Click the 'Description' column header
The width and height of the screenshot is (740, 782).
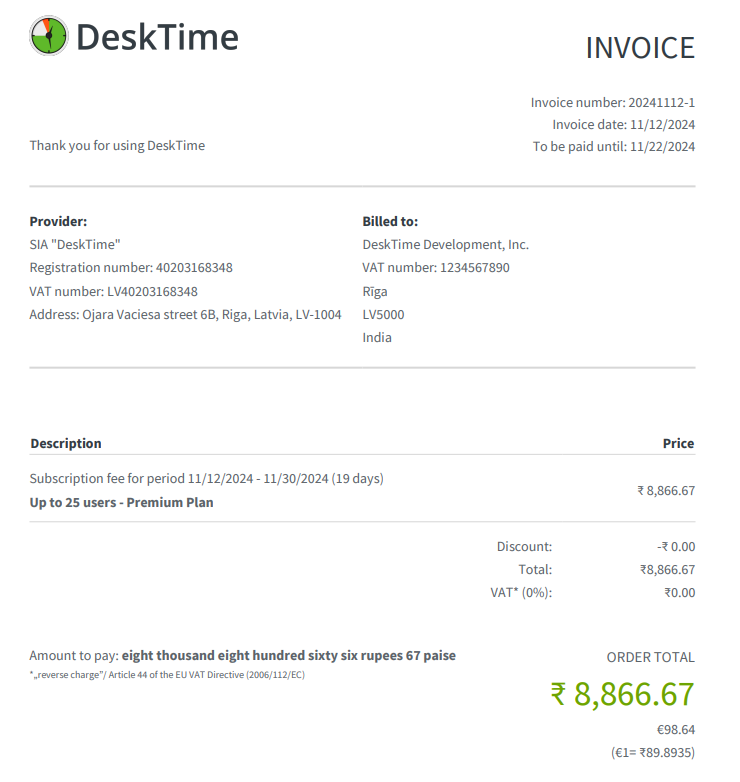tap(66, 444)
